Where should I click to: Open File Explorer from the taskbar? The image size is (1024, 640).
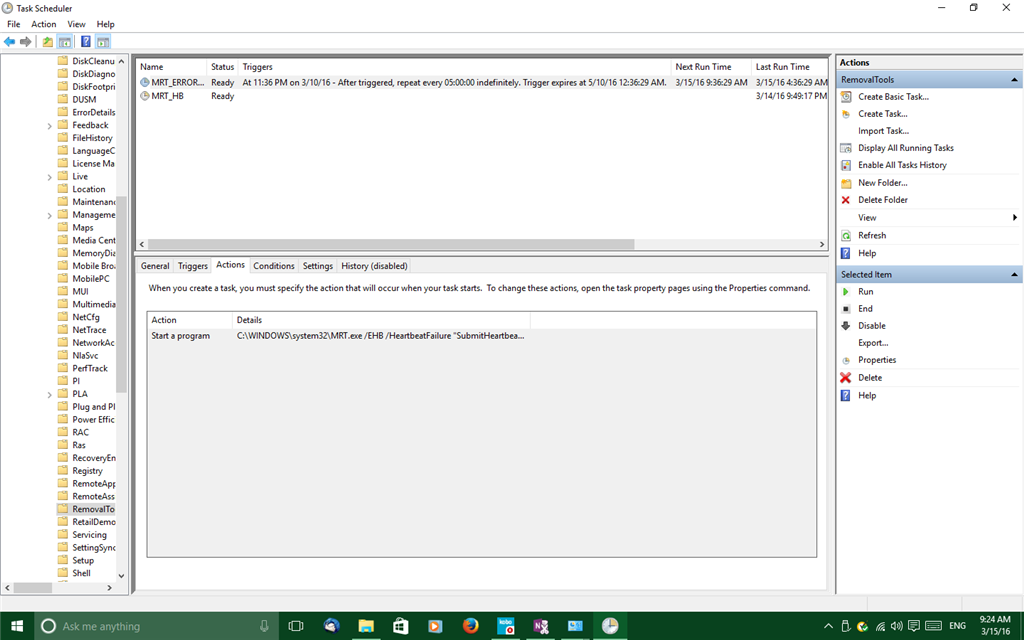point(366,626)
